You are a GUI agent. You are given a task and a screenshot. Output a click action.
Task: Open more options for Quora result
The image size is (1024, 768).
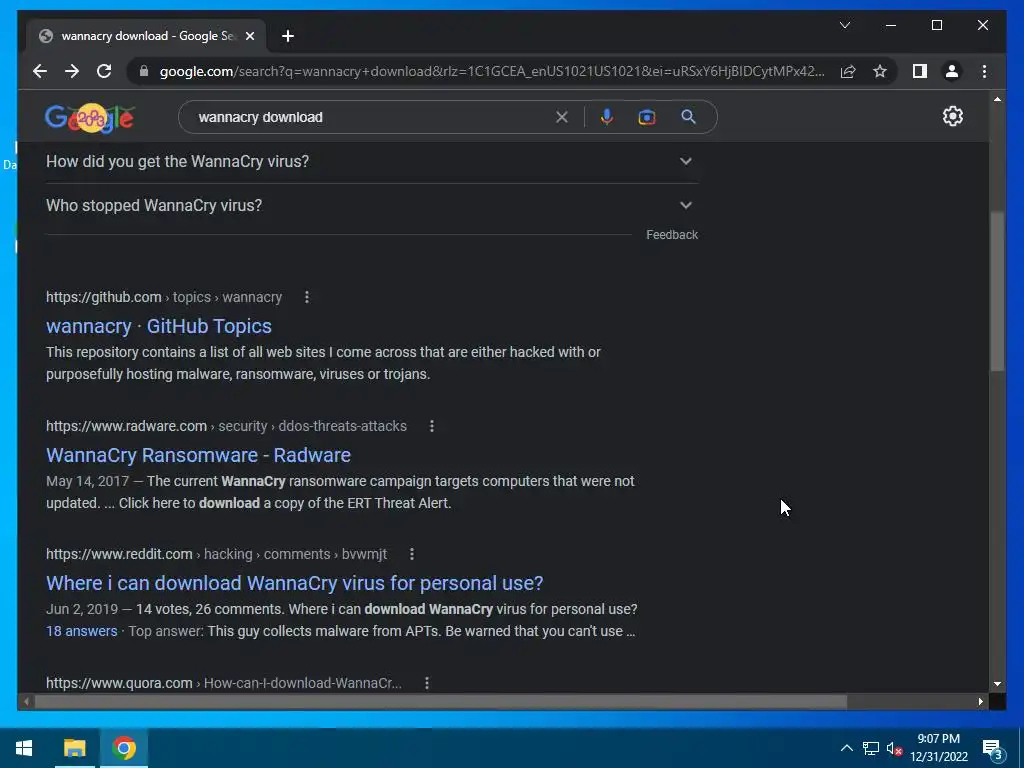pos(427,682)
